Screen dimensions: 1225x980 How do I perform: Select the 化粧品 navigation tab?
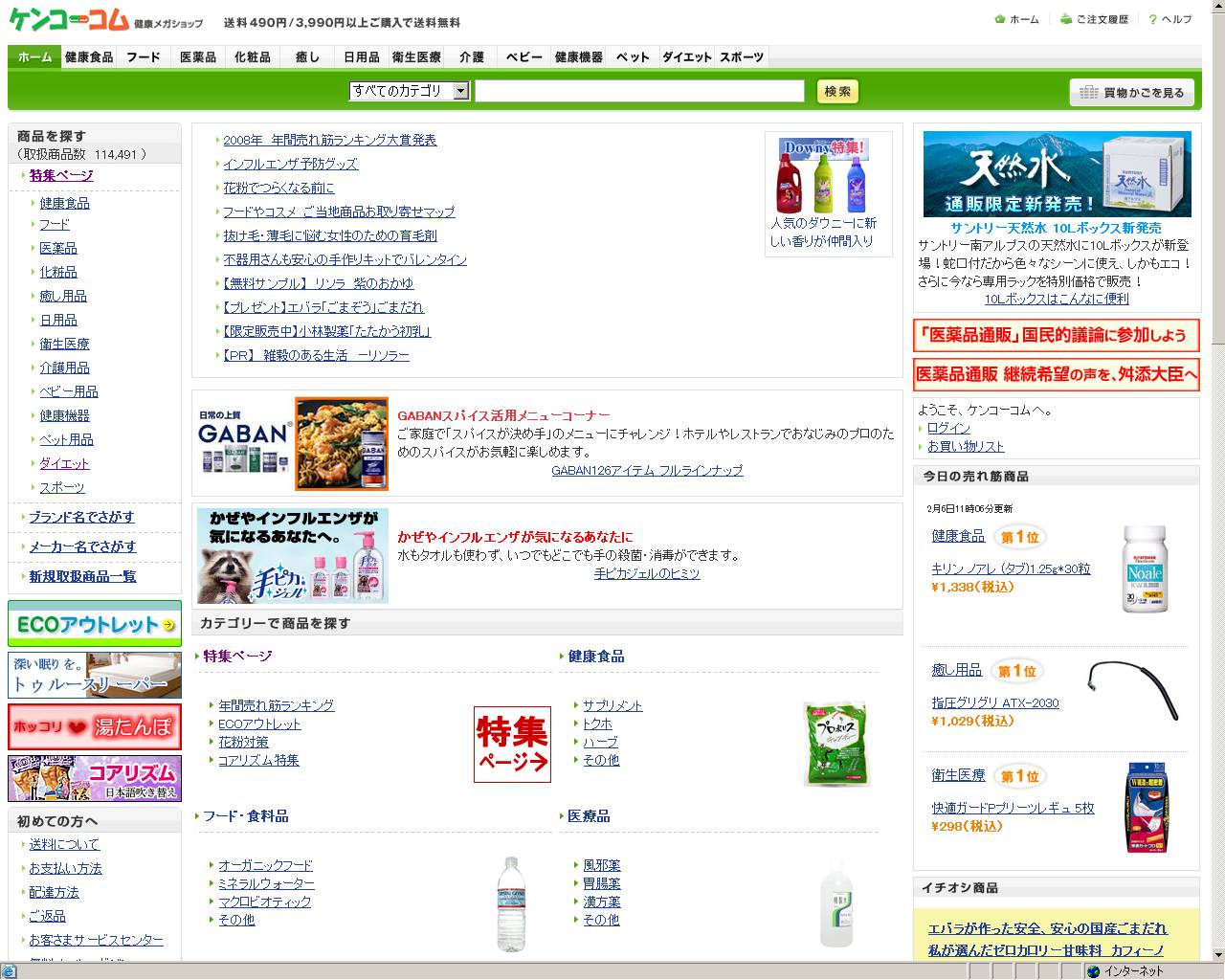pos(253,57)
